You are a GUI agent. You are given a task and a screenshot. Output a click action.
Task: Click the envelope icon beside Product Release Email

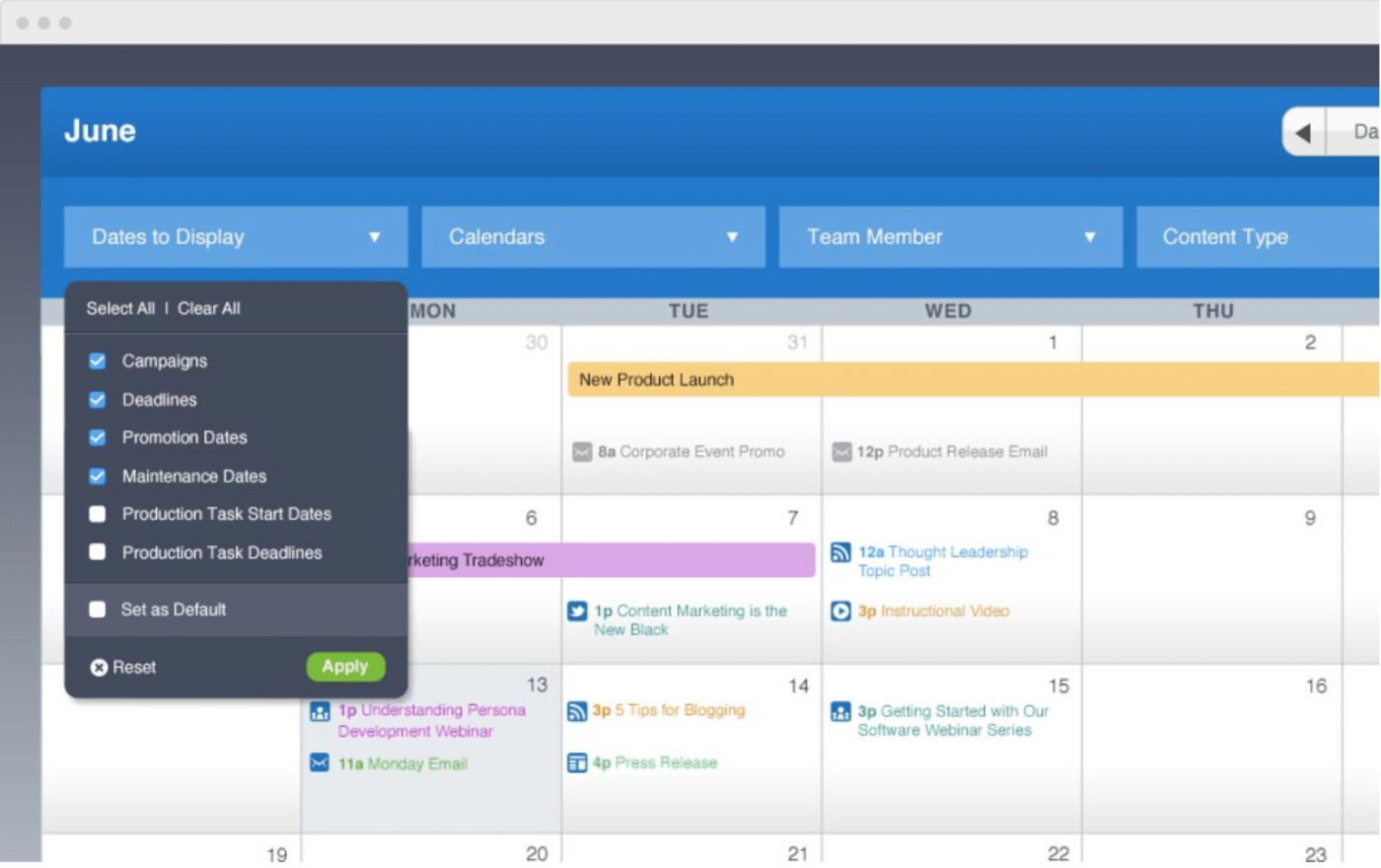tap(841, 453)
